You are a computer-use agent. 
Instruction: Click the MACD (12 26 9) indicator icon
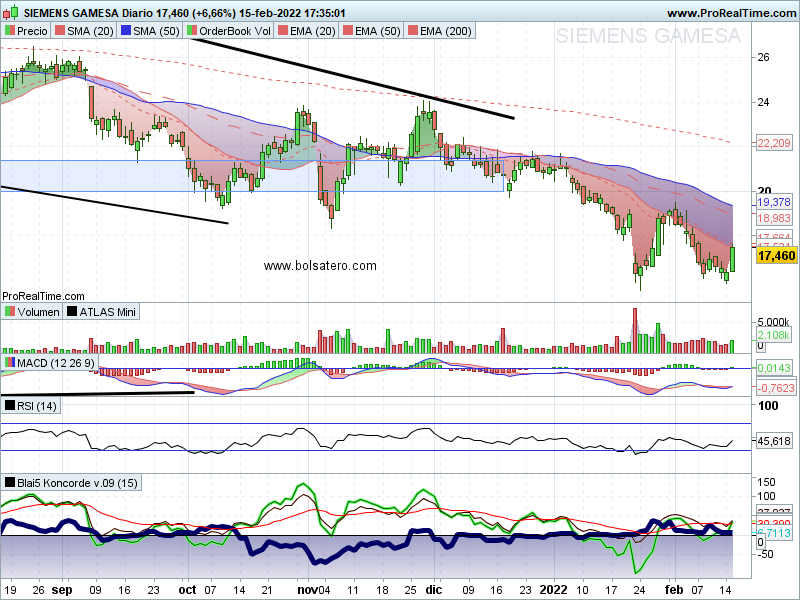click(10, 363)
